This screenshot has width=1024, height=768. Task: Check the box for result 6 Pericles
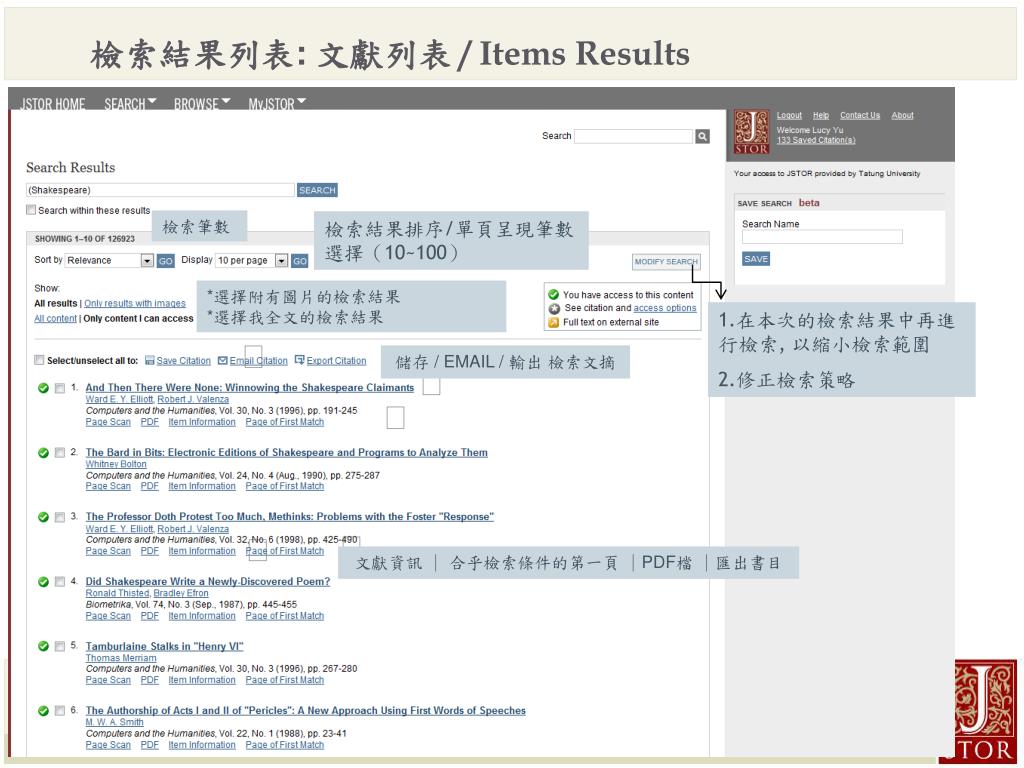tap(60, 711)
